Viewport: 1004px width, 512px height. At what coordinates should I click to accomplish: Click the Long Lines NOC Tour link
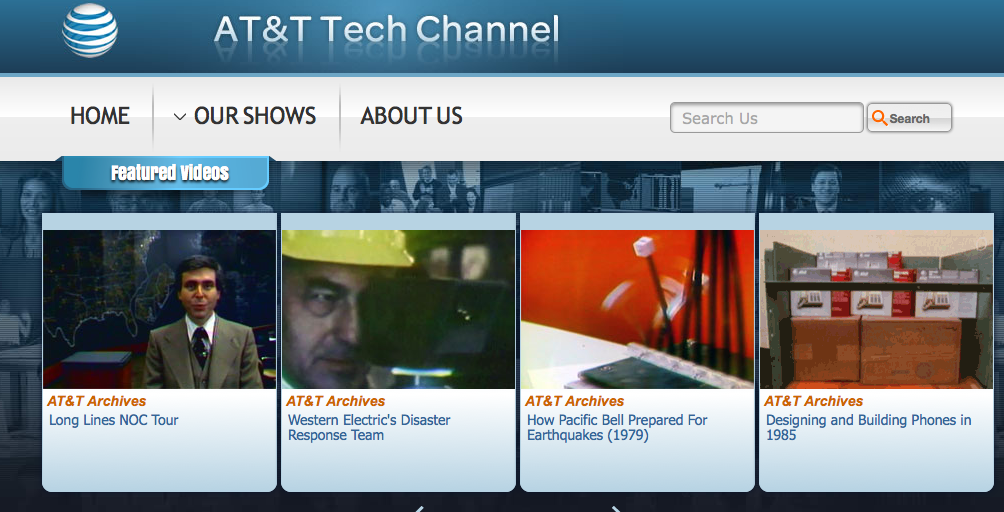(113, 420)
